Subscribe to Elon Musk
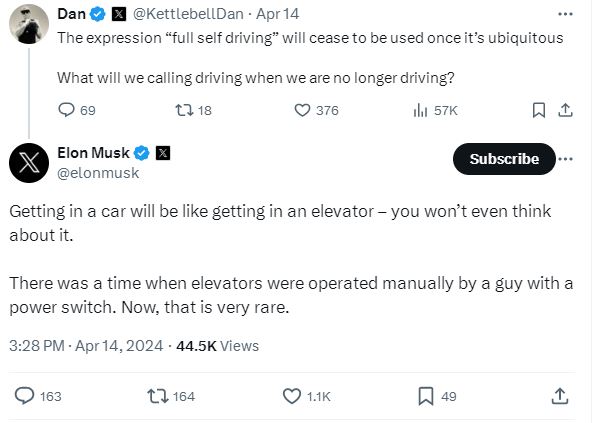 pyautogui.click(x=504, y=159)
